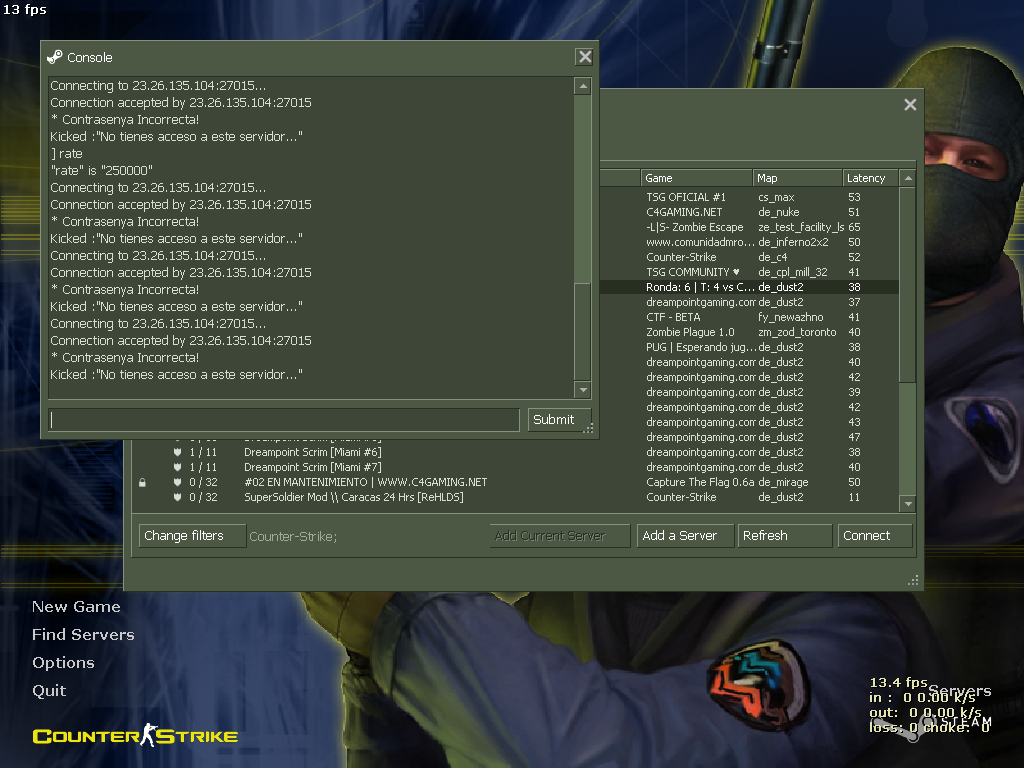Close the server browser window
The width and height of the screenshot is (1024, 768).
910,104
